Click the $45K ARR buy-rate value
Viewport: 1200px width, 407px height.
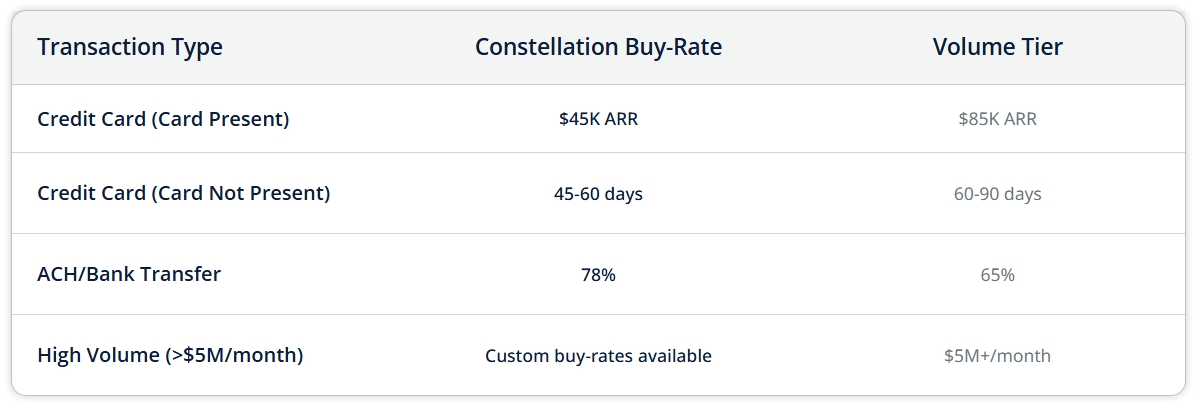(x=598, y=119)
